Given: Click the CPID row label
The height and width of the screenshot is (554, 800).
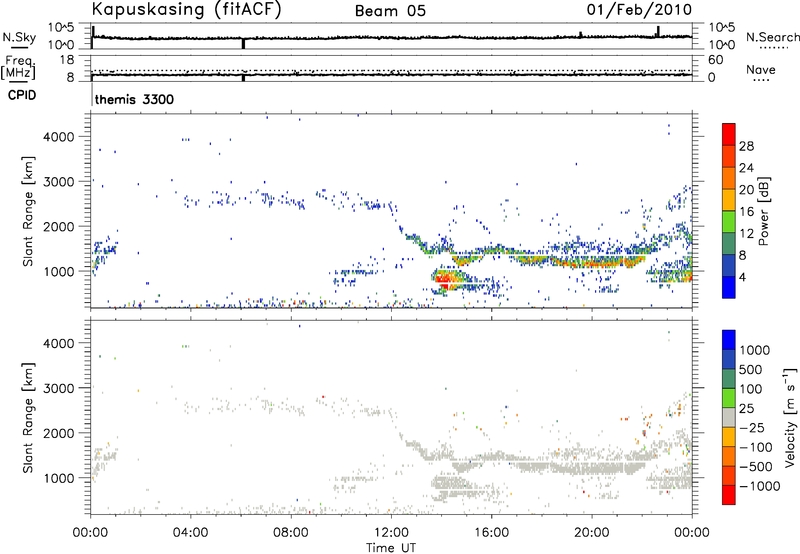Looking at the screenshot, I should (x=22, y=95).
